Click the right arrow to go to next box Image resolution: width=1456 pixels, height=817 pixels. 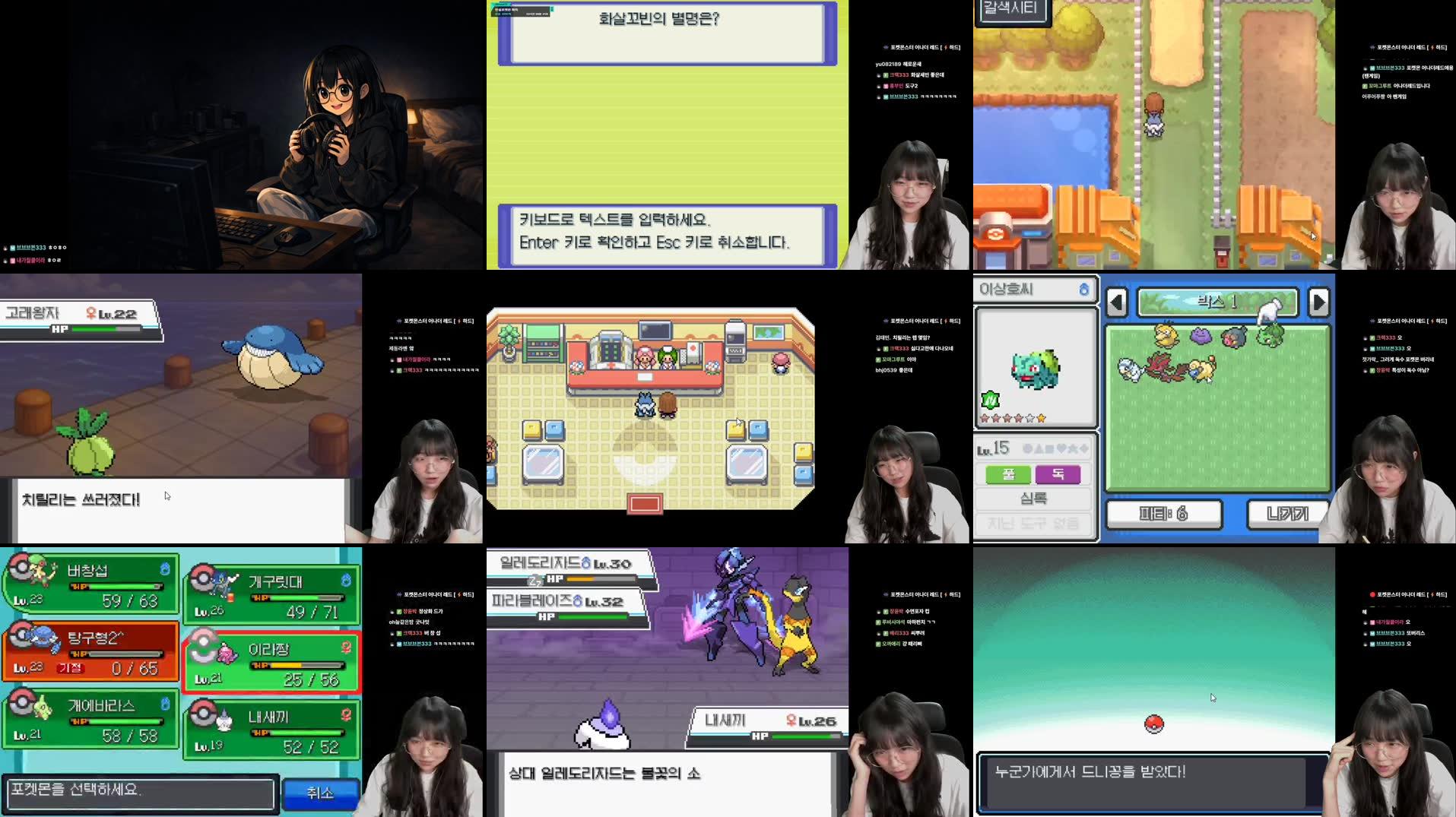pyautogui.click(x=1321, y=302)
